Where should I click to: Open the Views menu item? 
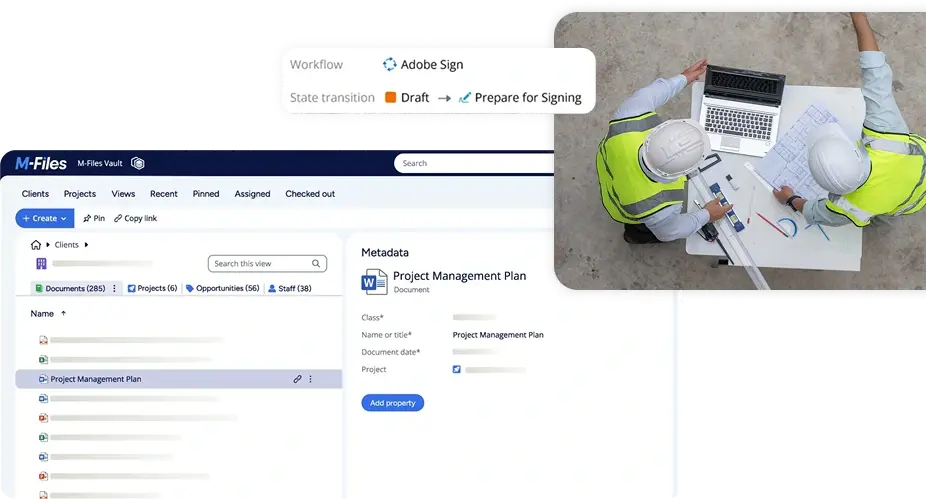pos(123,194)
